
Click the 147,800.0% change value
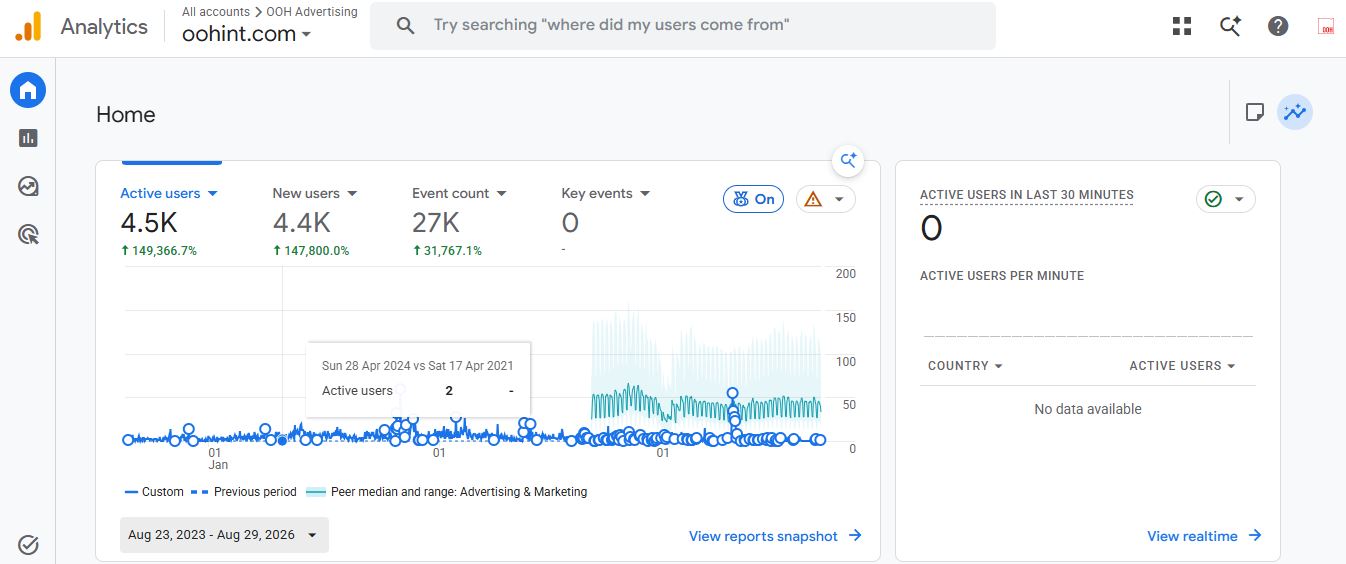point(311,251)
